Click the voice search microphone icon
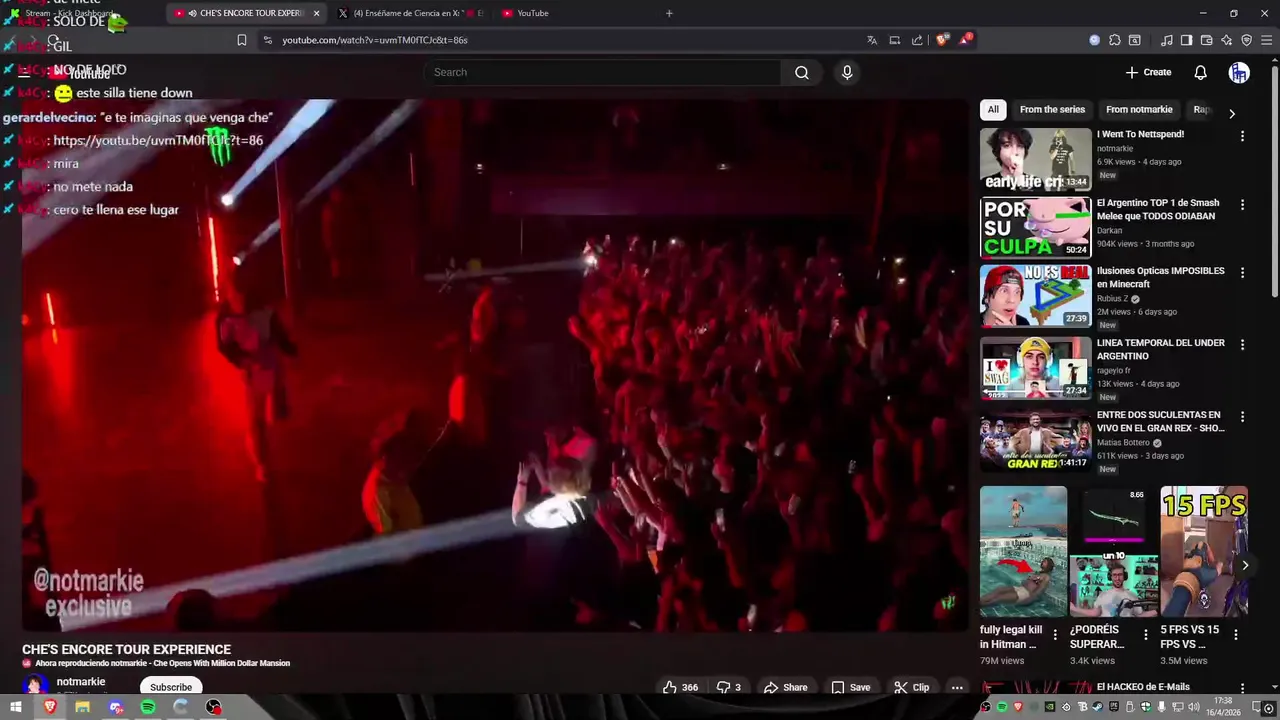Viewport: 1280px width, 720px height. pyautogui.click(x=847, y=72)
